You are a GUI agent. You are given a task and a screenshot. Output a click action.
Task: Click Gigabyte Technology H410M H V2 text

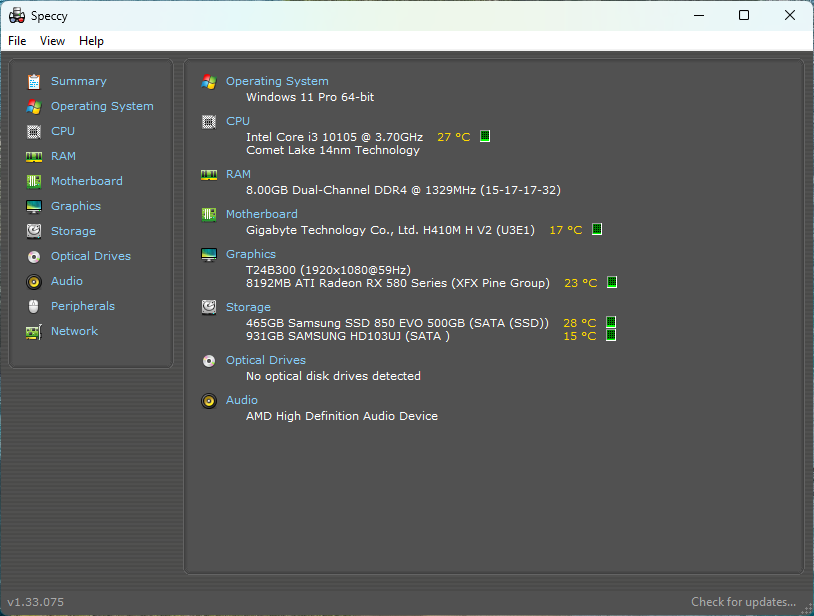click(390, 230)
